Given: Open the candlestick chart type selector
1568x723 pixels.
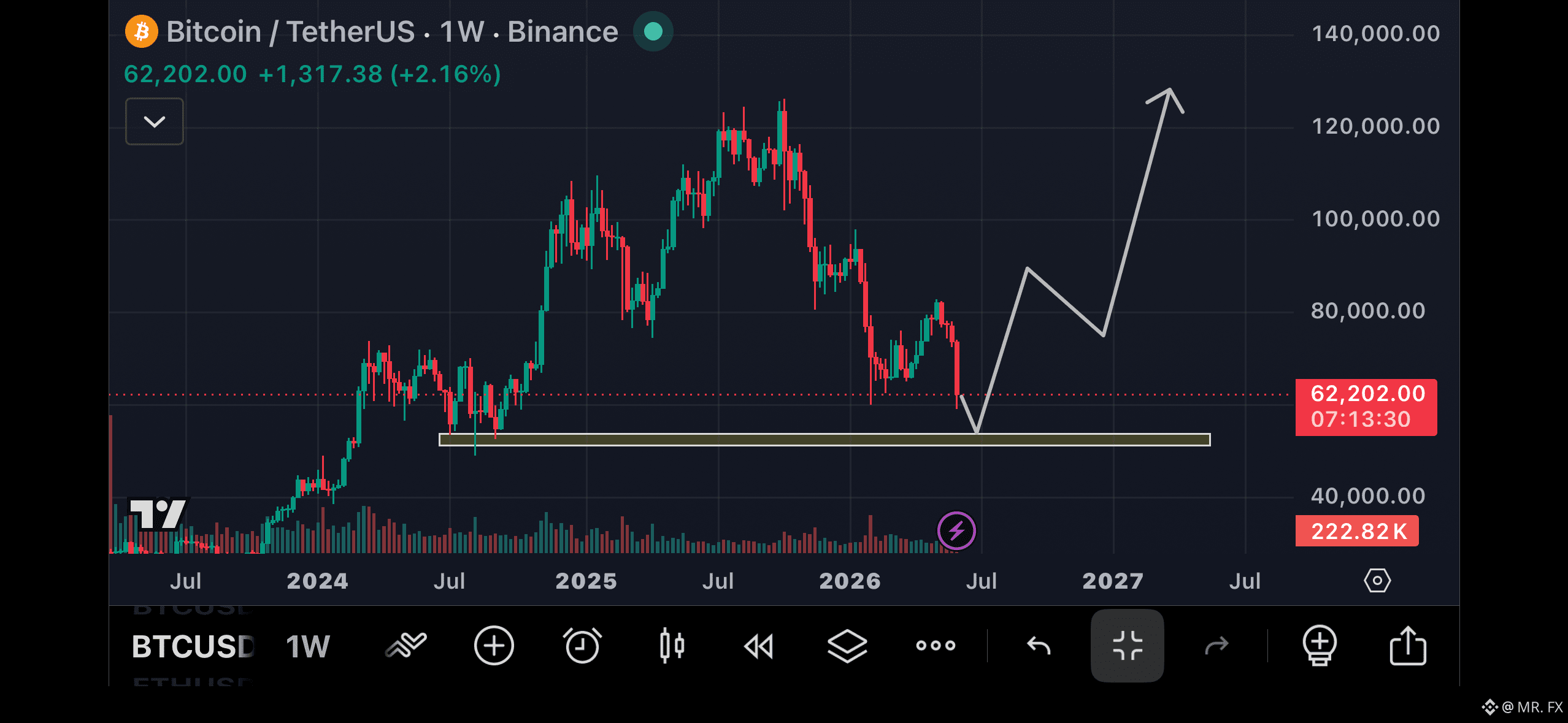Looking at the screenshot, I should pyautogui.click(x=672, y=646).
